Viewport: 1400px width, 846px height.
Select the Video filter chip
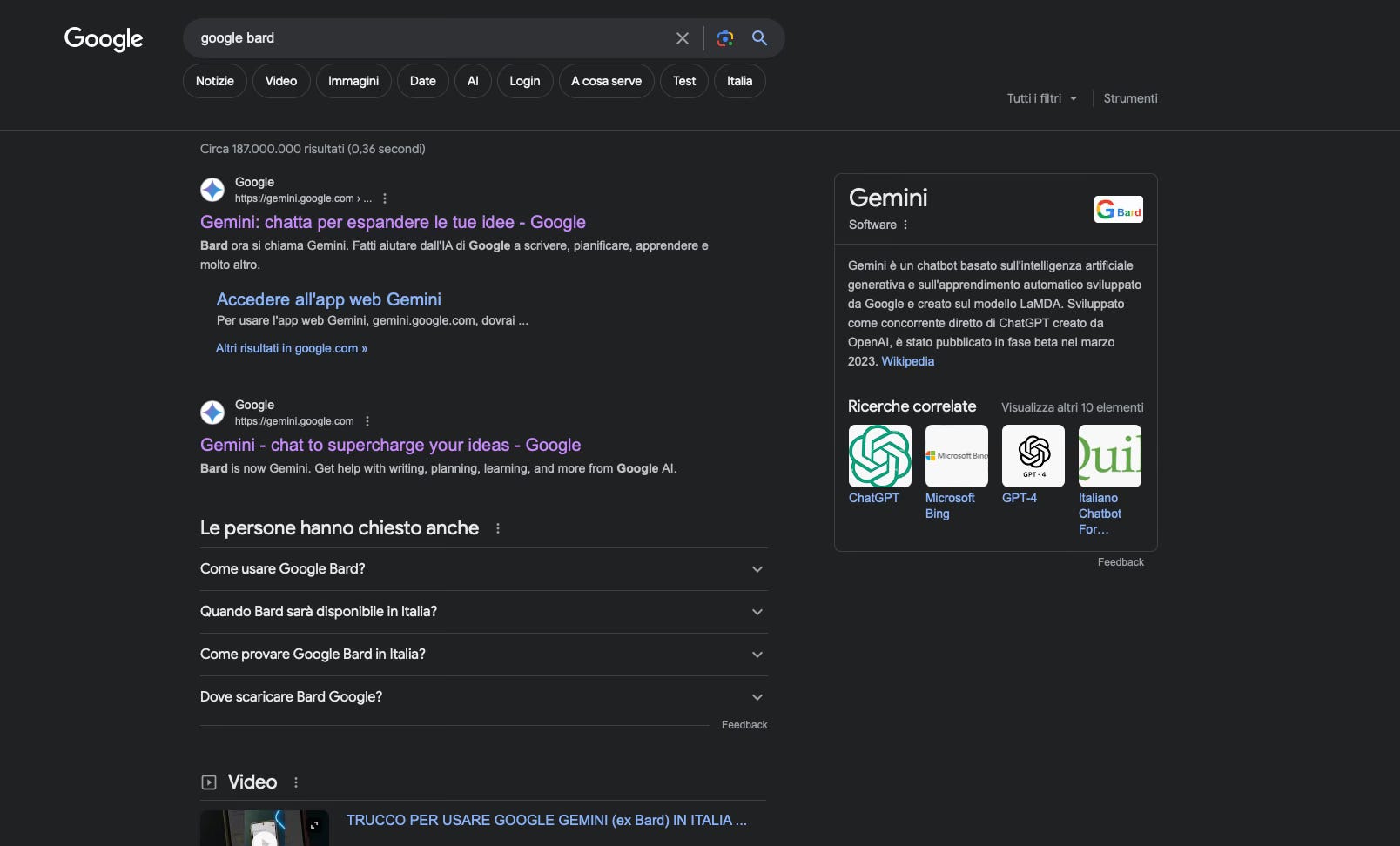(281, 81)
